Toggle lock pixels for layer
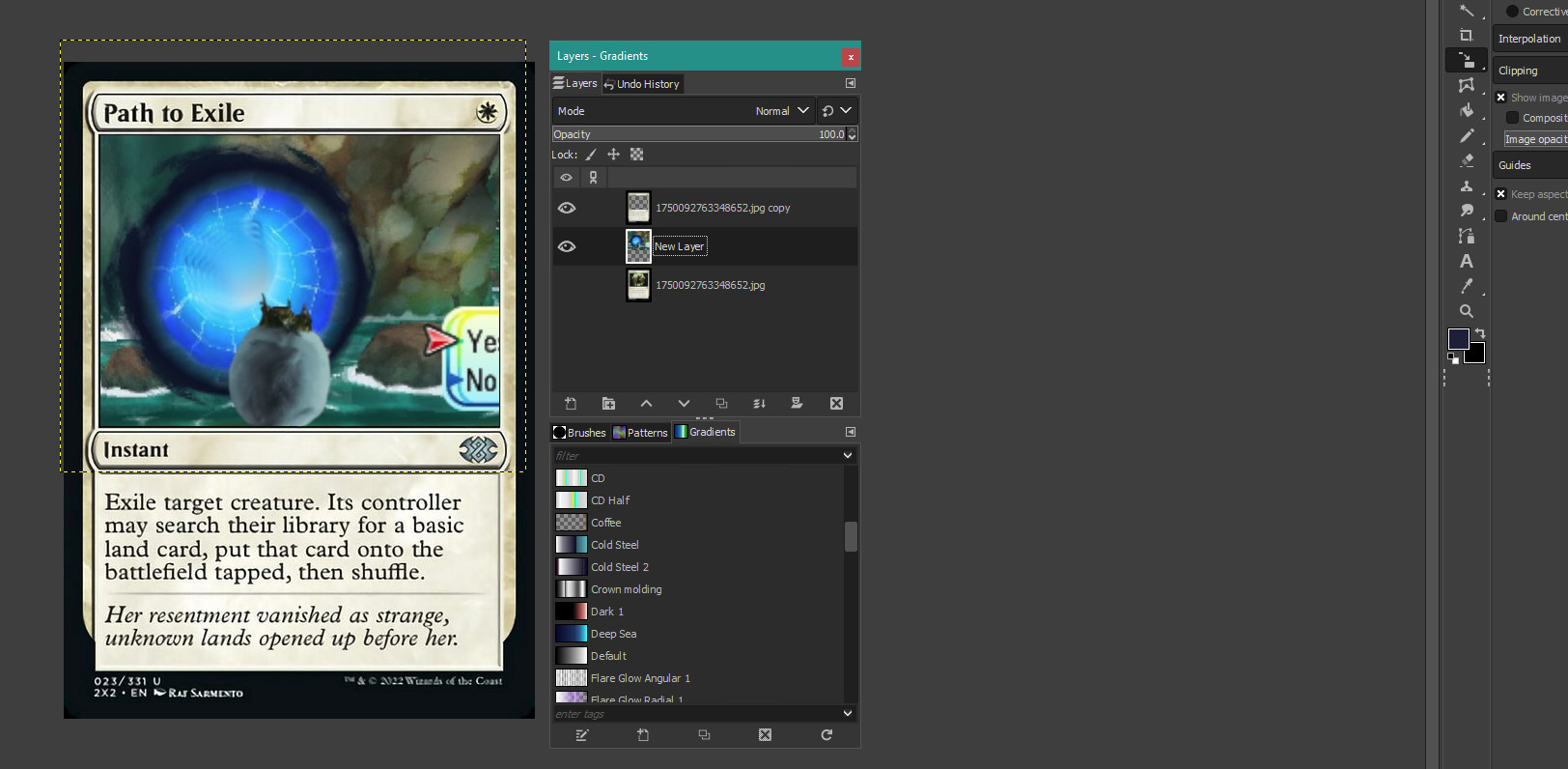 point(591,155)
